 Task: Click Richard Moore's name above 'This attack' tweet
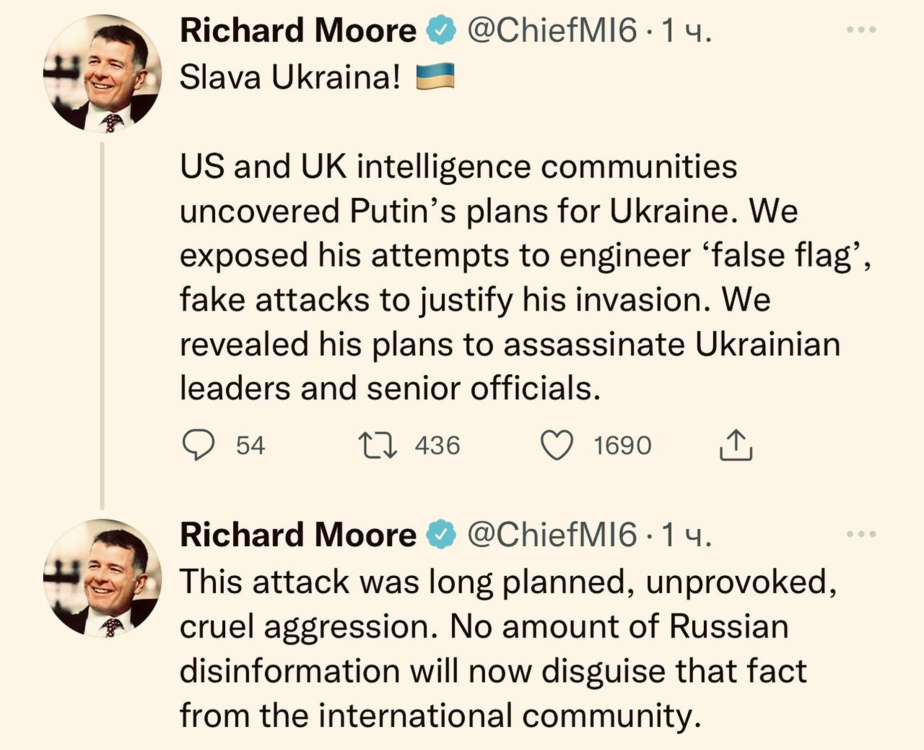coord(297,536)
